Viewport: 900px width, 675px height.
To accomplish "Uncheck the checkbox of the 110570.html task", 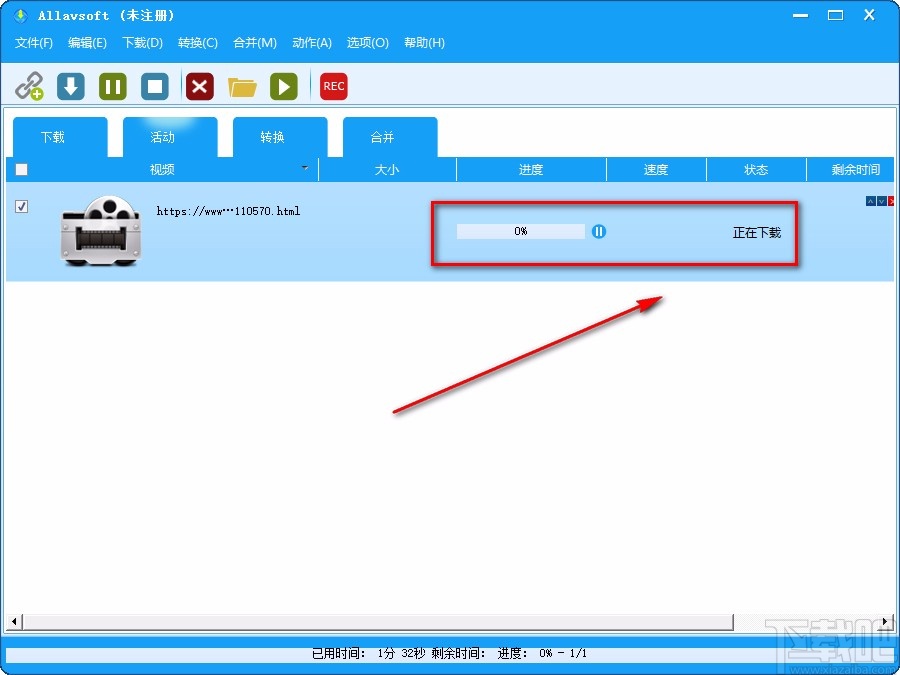I will tap(21, 206).
